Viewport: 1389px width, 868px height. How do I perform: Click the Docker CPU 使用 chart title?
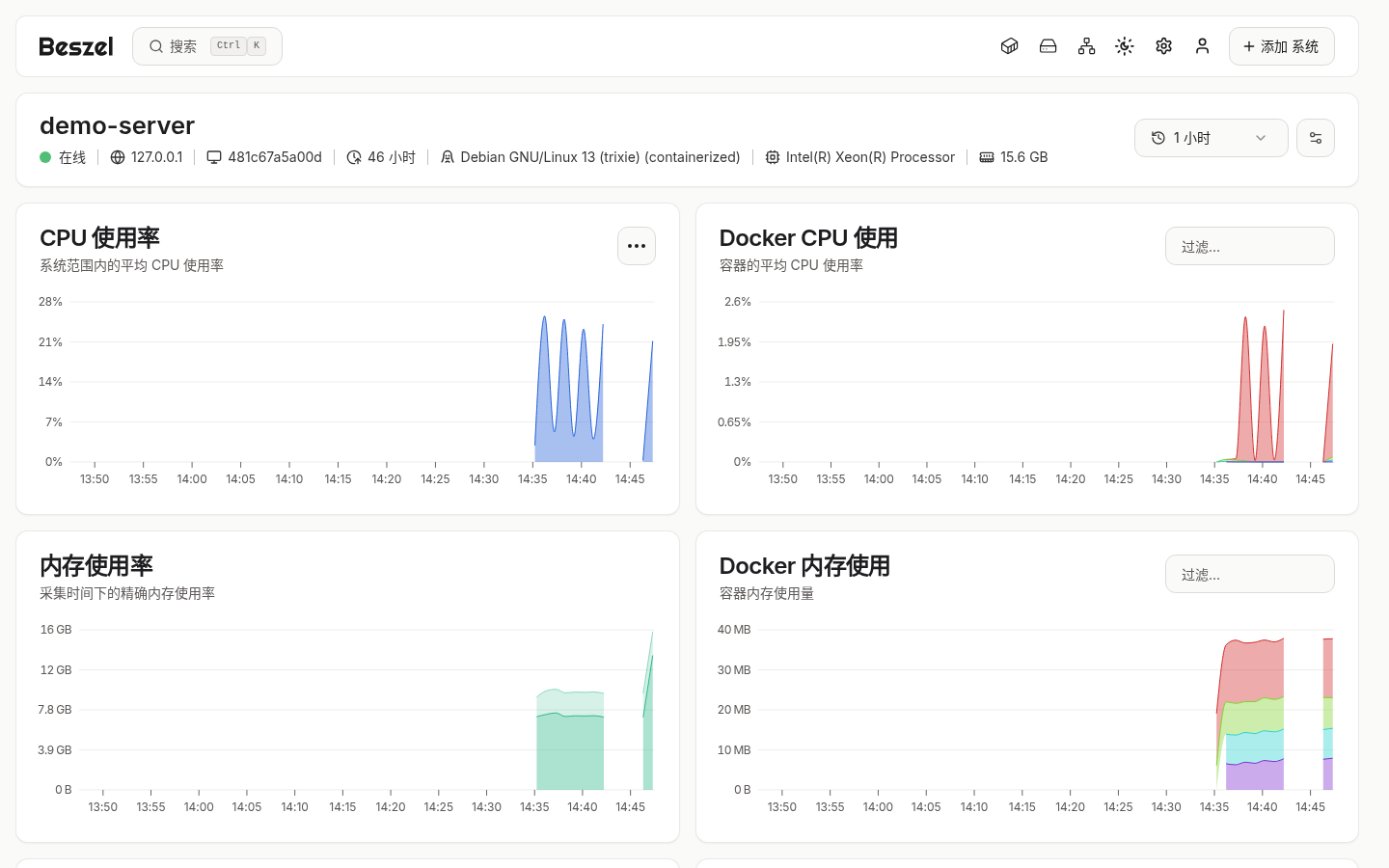tap(808, 237)
